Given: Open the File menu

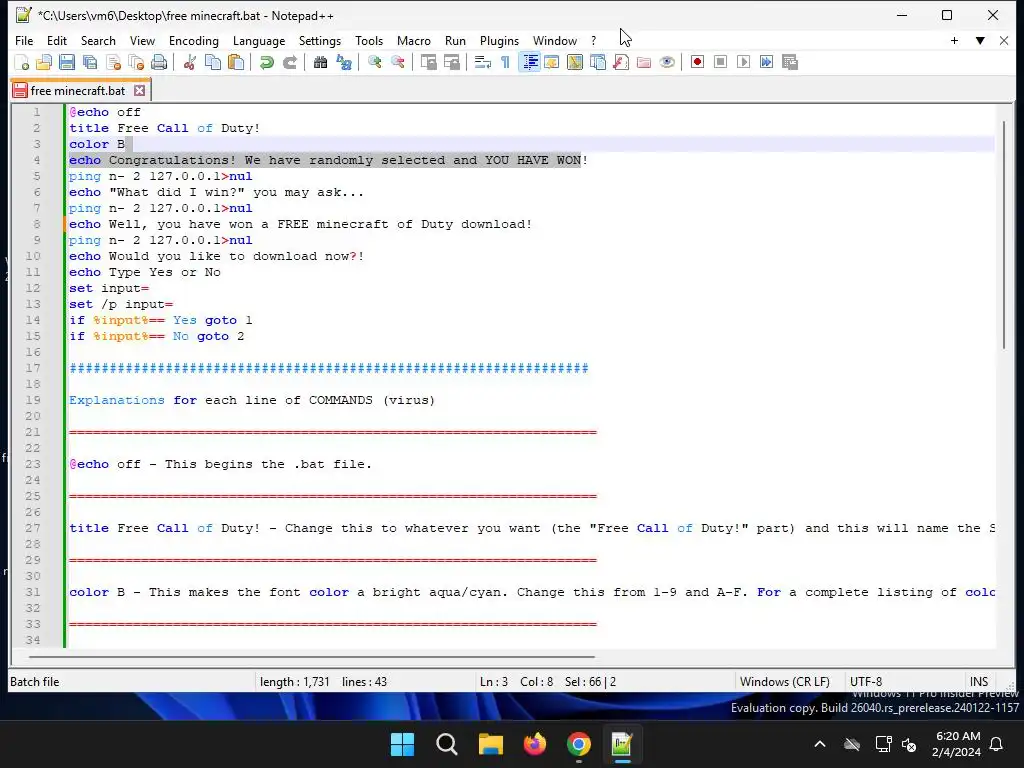Looking at the screenshot, I should point(24,40).
